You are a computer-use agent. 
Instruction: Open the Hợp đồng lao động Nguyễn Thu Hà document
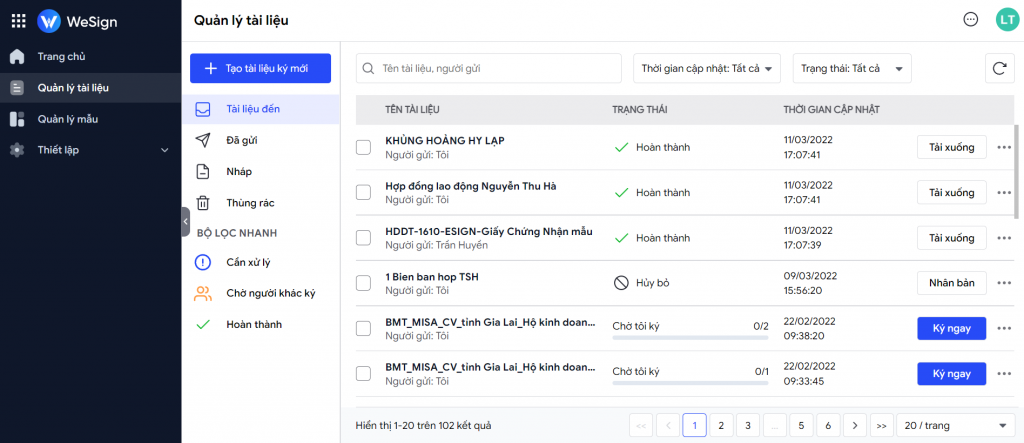click(x=471, y=186)
